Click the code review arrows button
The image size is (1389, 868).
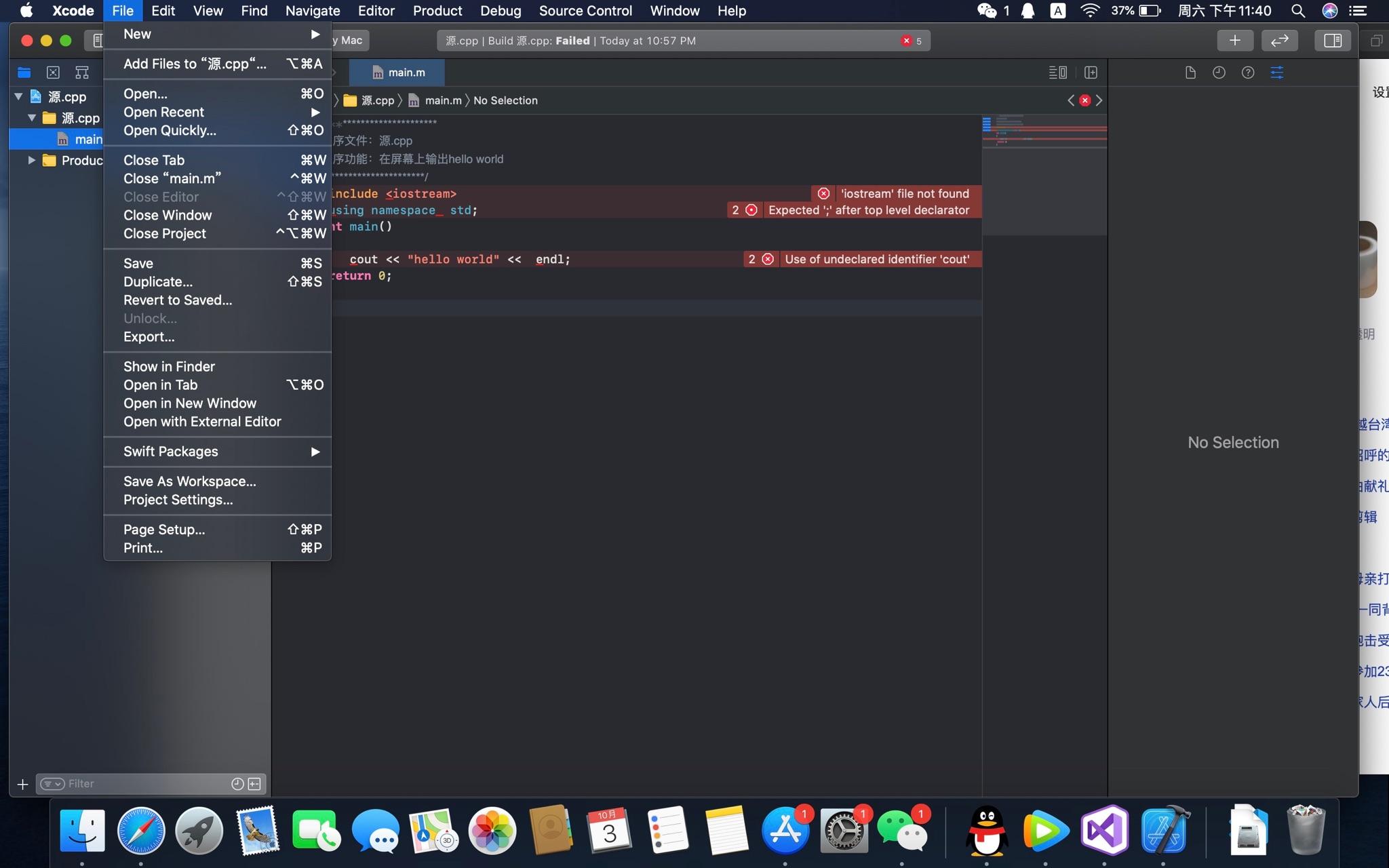[x=1279, y=41]
